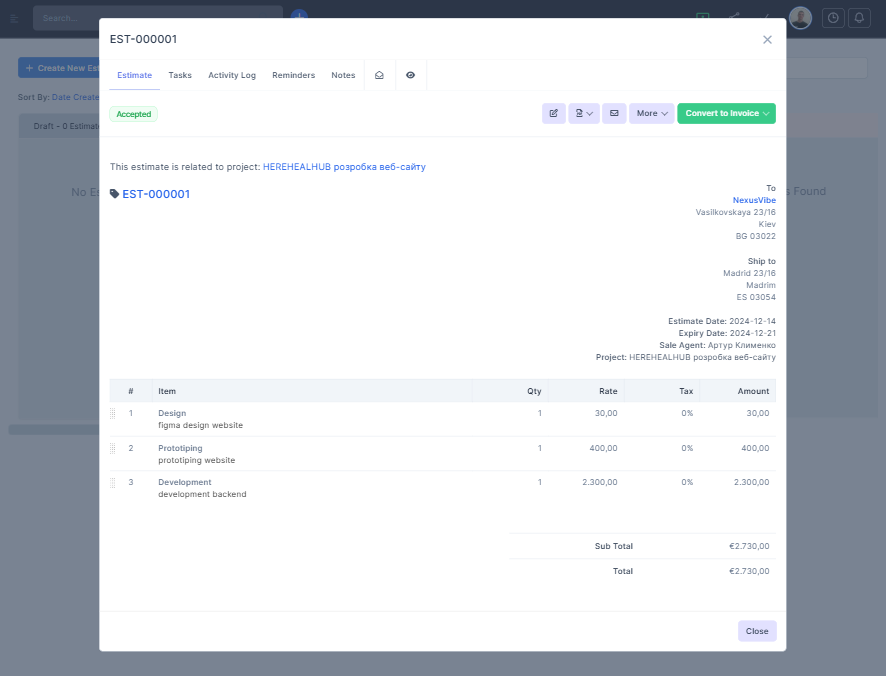Open the HEREHEALHUB project link
886x676 pixels.
(x=343, y=167)
